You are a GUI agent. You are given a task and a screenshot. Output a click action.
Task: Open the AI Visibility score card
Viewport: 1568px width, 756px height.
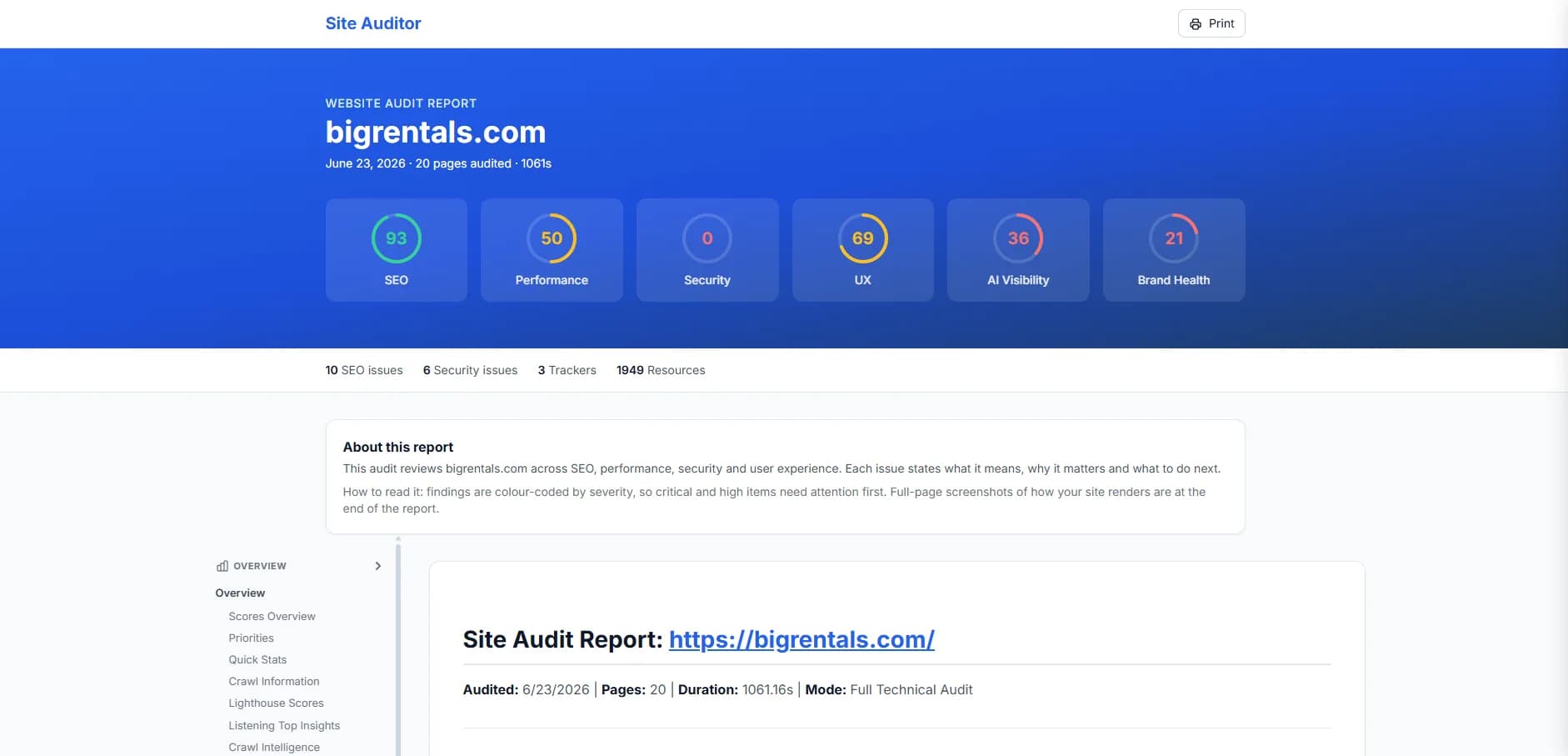[x=1018, y=250]
